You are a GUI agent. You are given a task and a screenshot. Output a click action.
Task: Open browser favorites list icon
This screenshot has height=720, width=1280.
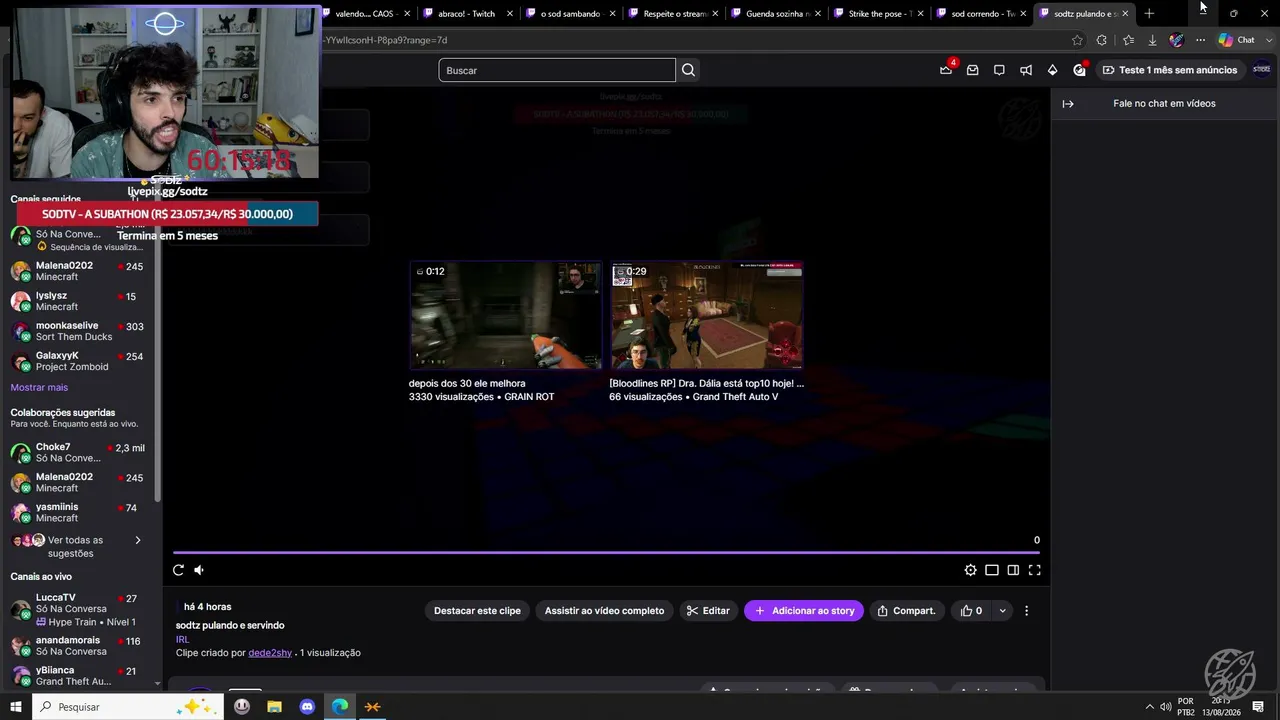point(1128,40)
